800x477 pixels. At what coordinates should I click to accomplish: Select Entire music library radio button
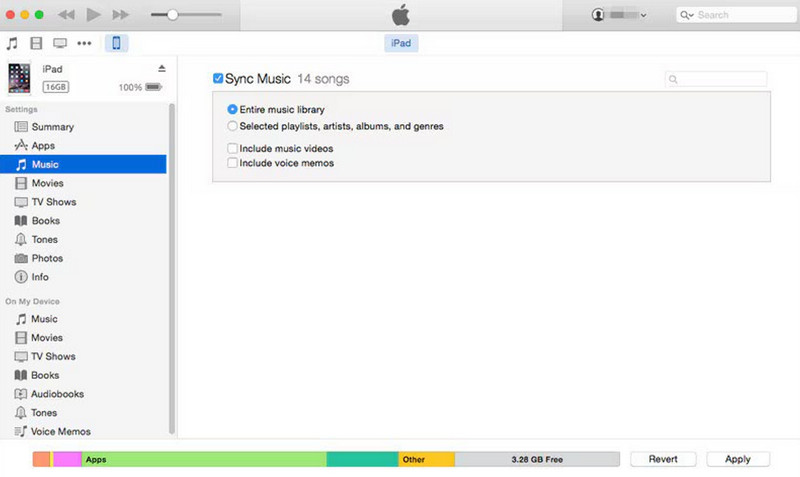(x=232, y=109)
